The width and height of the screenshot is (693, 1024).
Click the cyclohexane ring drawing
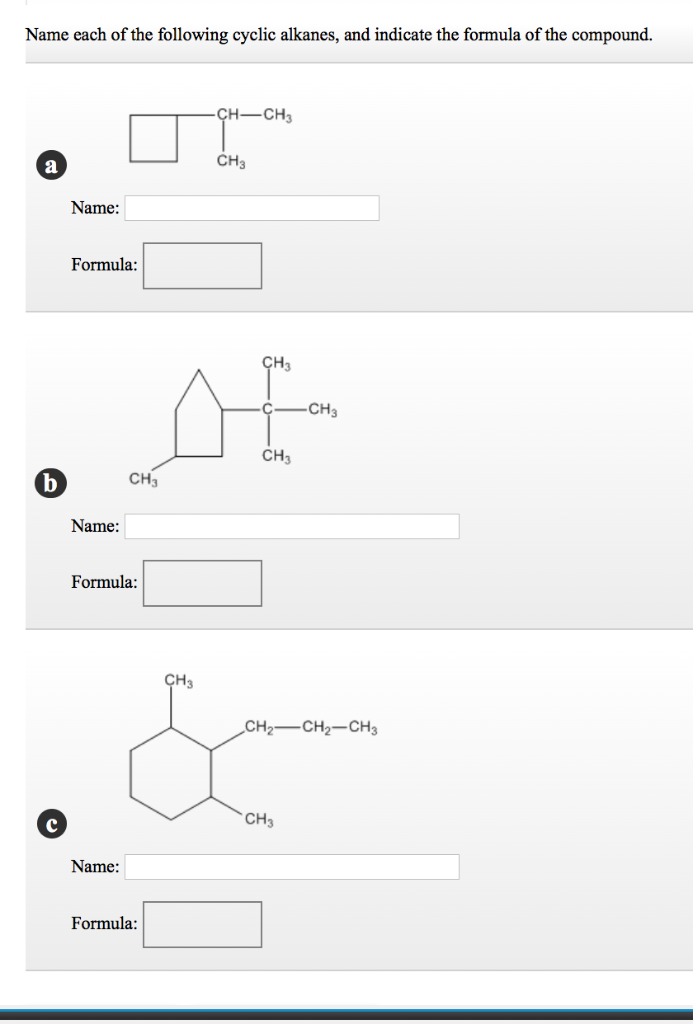[168, 775]
